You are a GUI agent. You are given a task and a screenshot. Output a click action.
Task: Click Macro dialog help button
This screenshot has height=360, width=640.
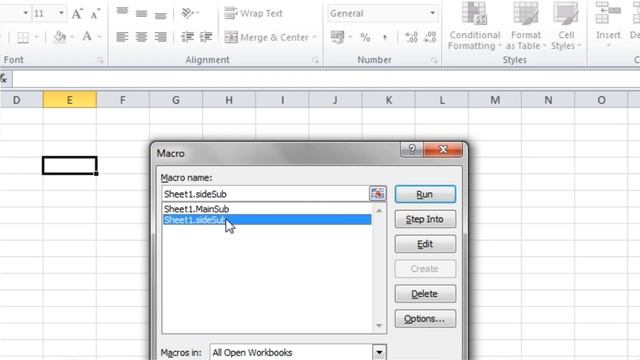pos(412,150)
